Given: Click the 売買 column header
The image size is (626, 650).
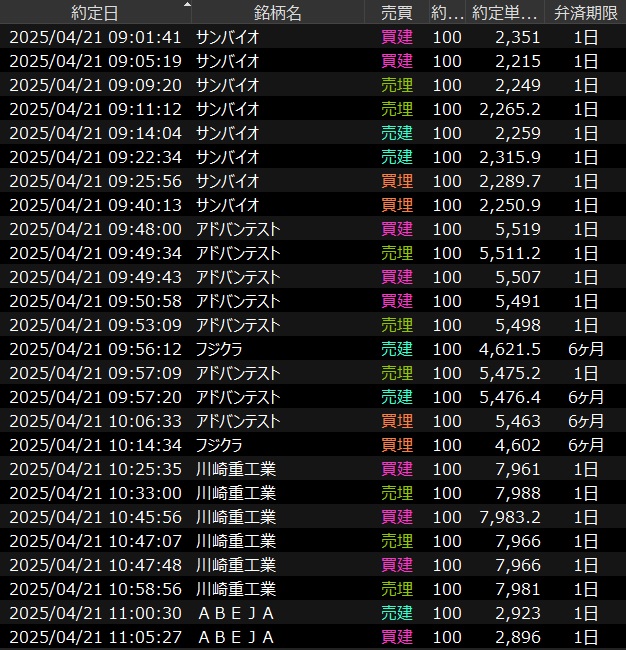Looking at the screenshot, I should tap(397, 13).
